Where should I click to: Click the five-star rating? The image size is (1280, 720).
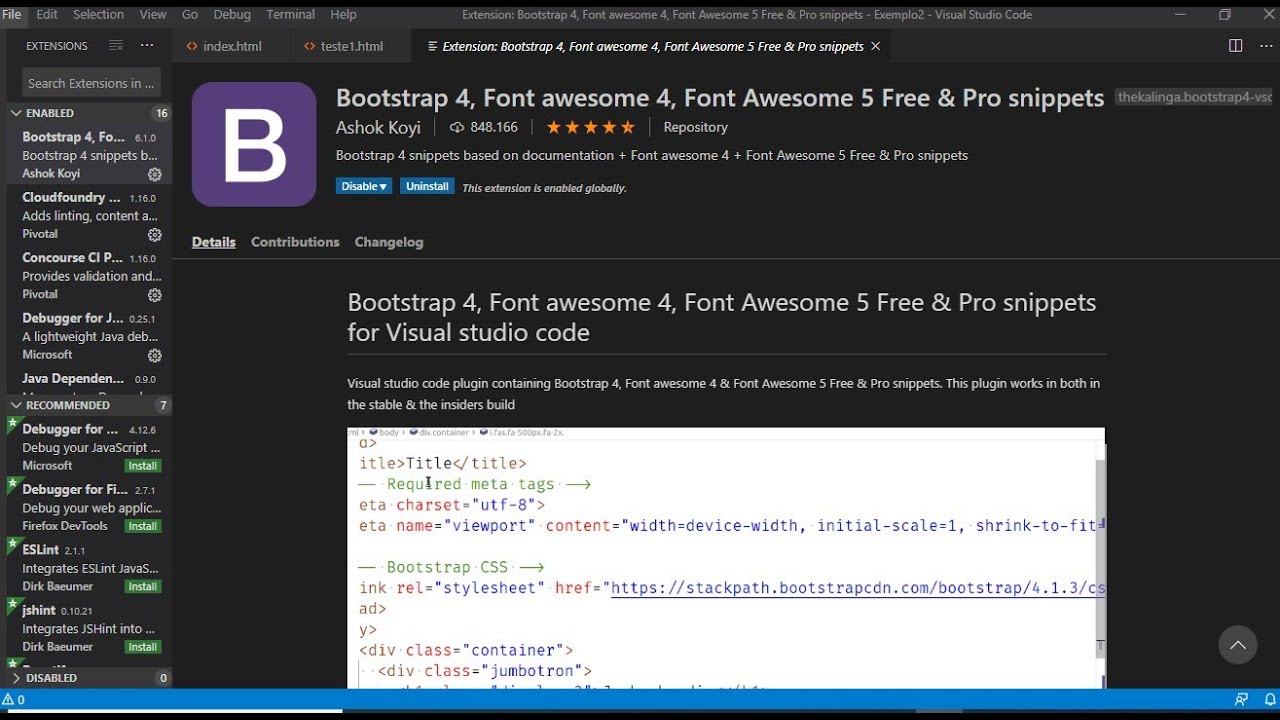590,127
